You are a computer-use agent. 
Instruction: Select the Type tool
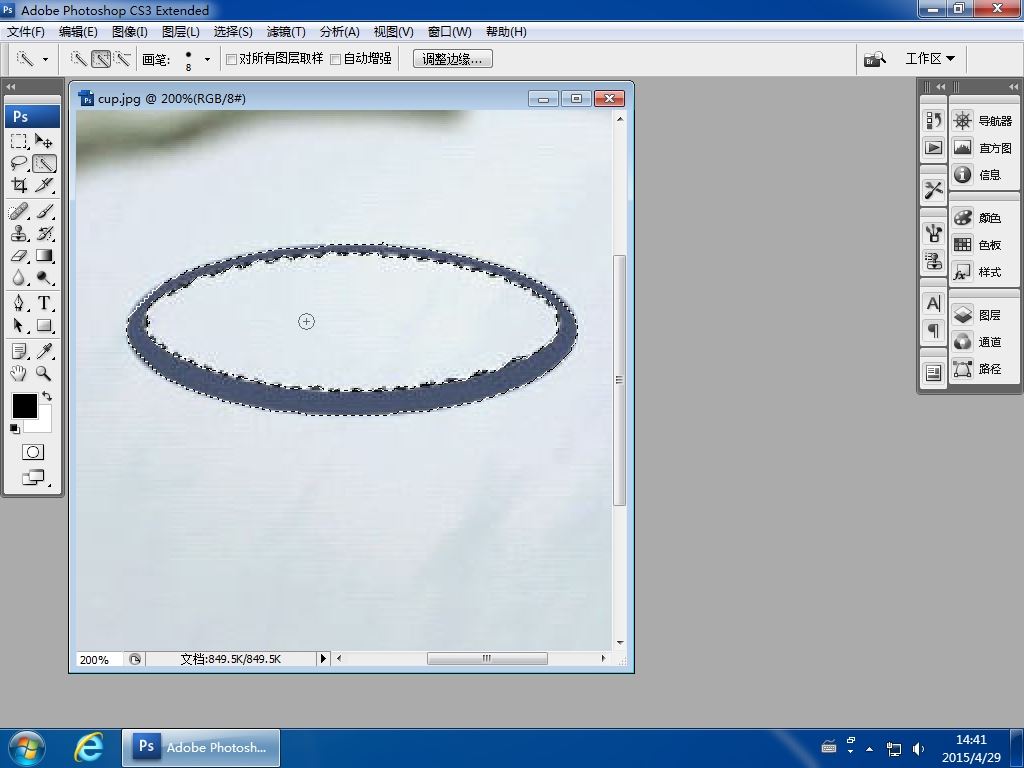[44, 303]
